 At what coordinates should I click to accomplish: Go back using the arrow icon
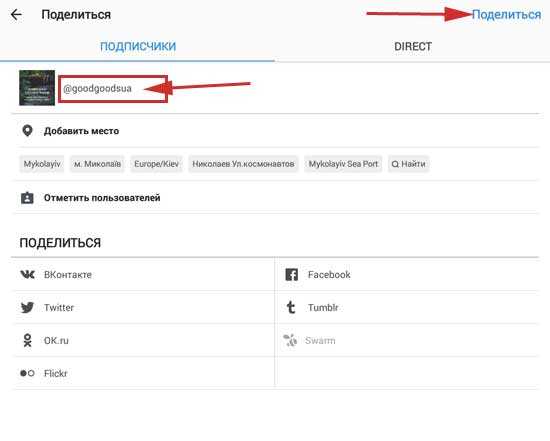(16, 15)
